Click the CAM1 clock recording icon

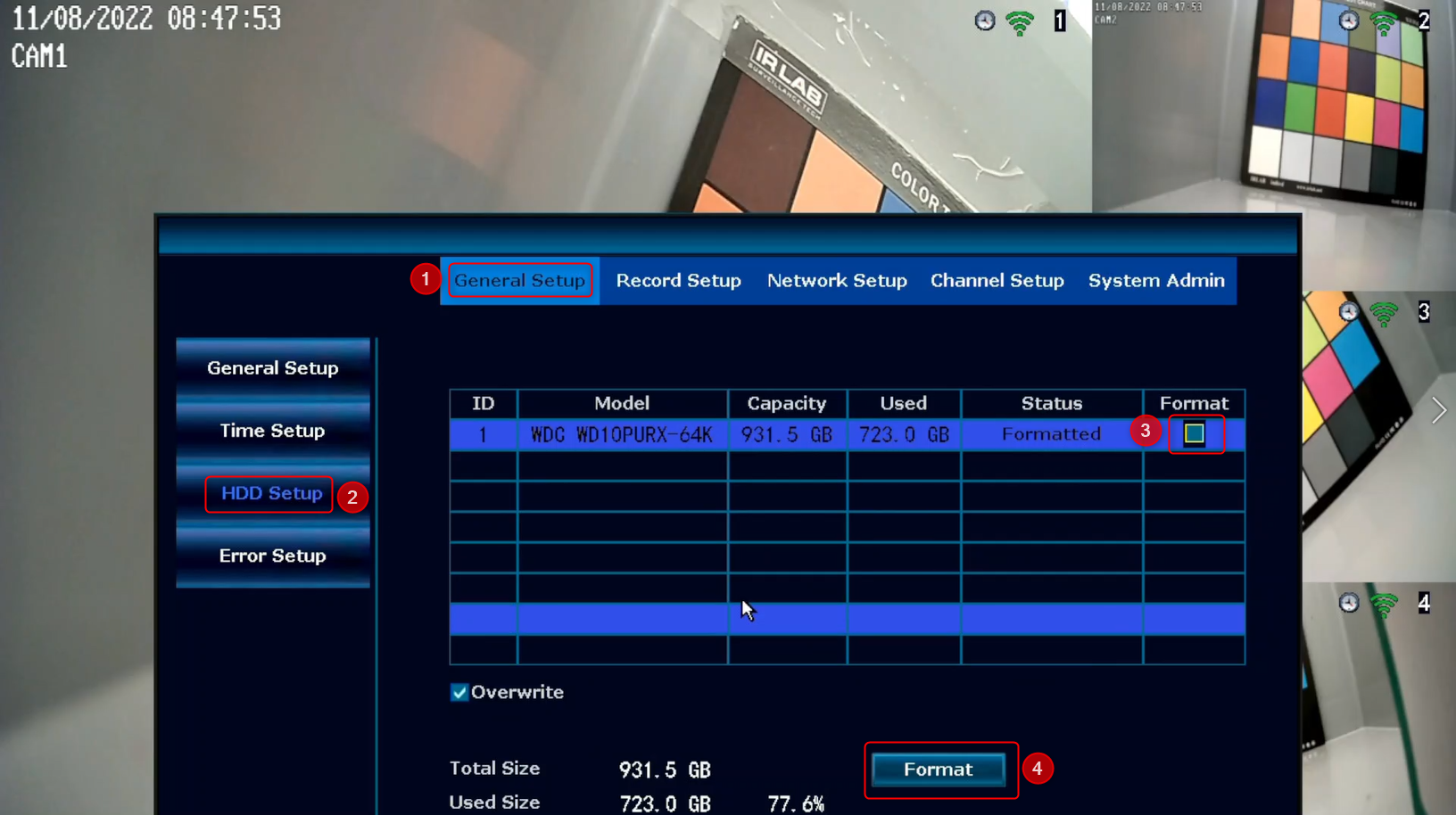[985, 21]
